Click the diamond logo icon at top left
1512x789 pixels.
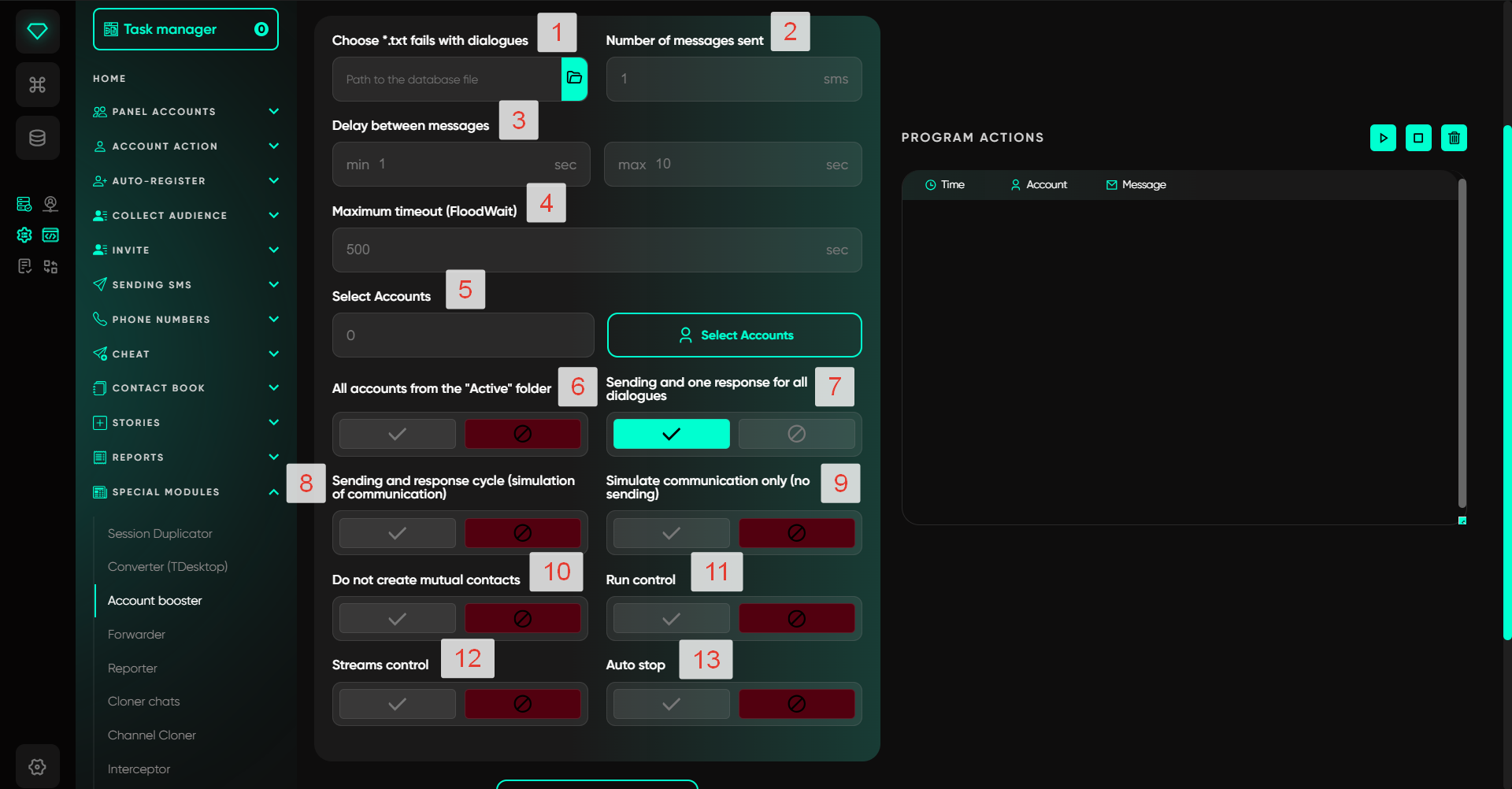(x=37, y=31)
